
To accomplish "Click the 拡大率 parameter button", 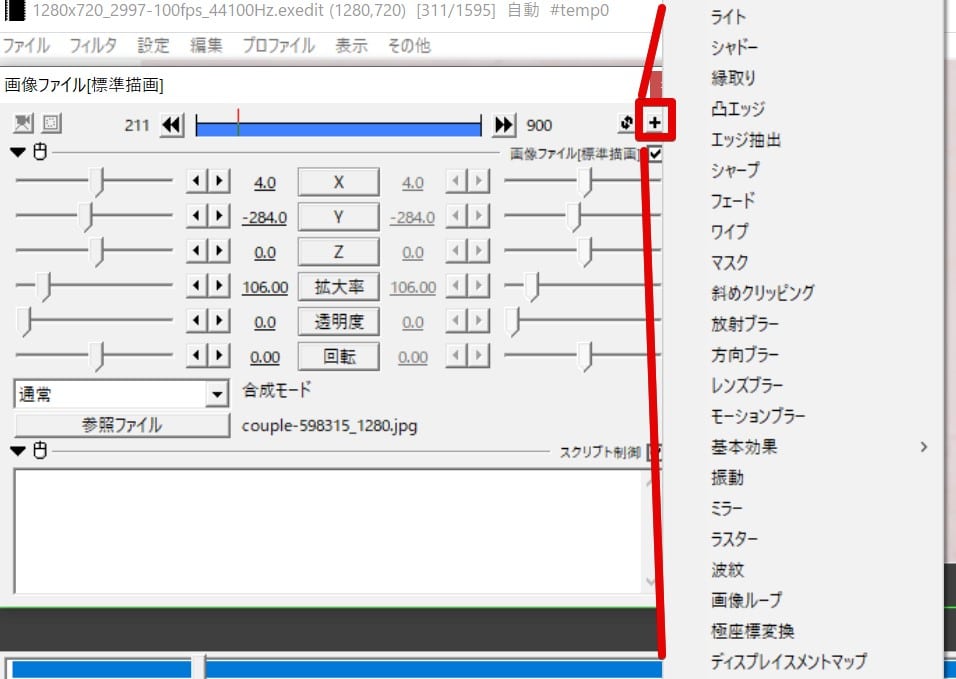I will point(338,286).
